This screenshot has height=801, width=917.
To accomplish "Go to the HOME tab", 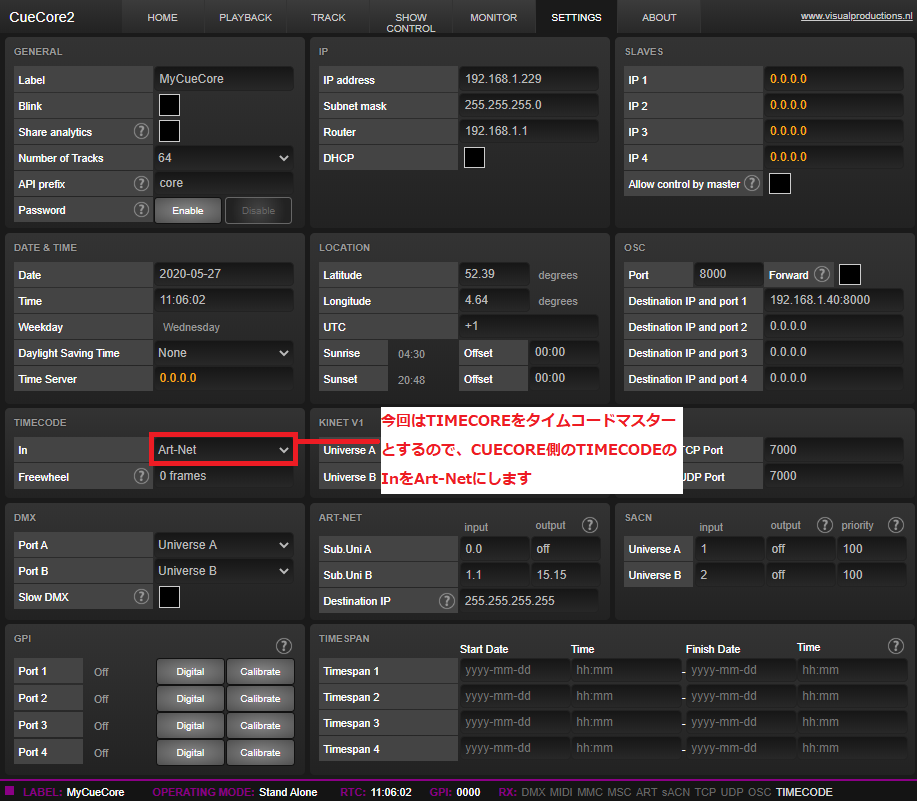I will pos(163,18).
